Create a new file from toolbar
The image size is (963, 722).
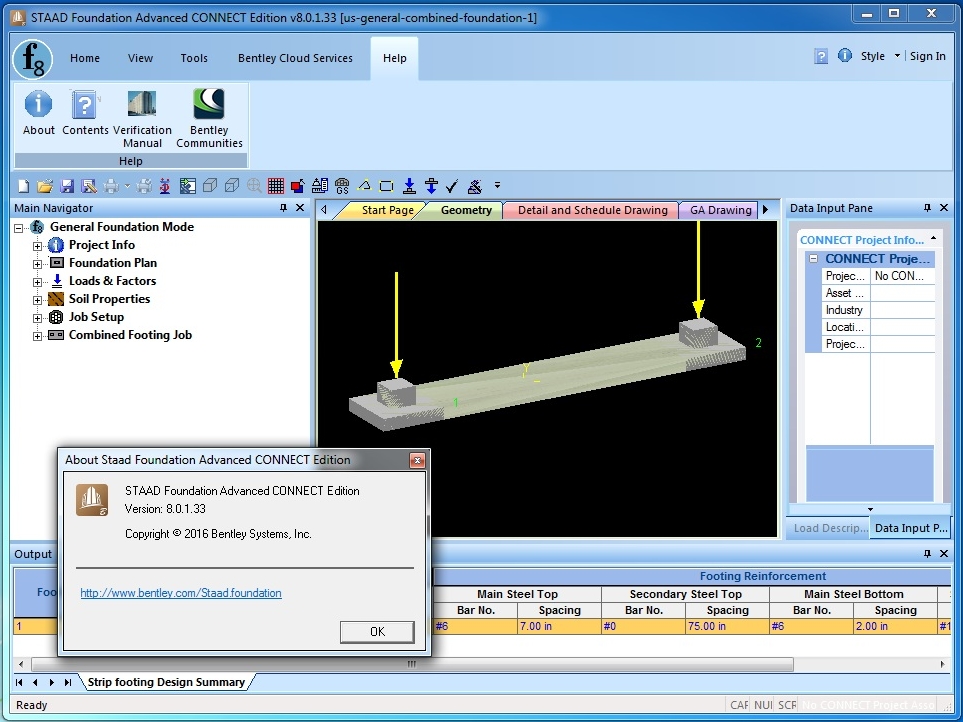coord(23,185)
